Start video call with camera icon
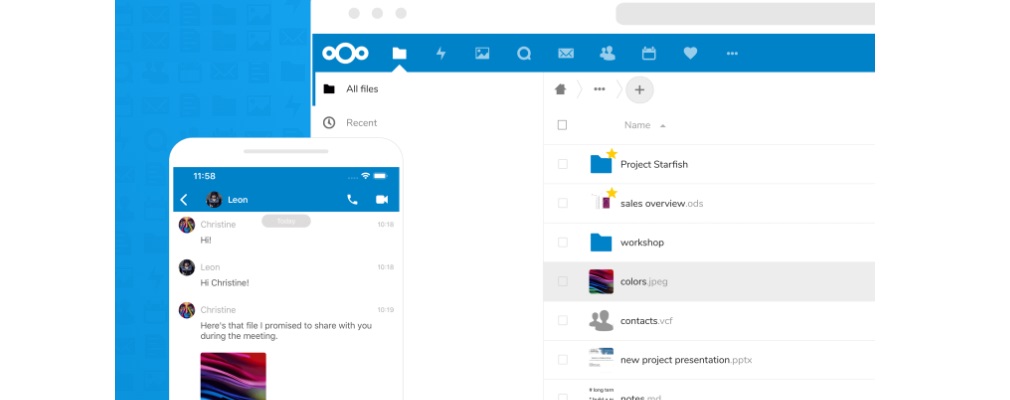 tap(382, 200)
